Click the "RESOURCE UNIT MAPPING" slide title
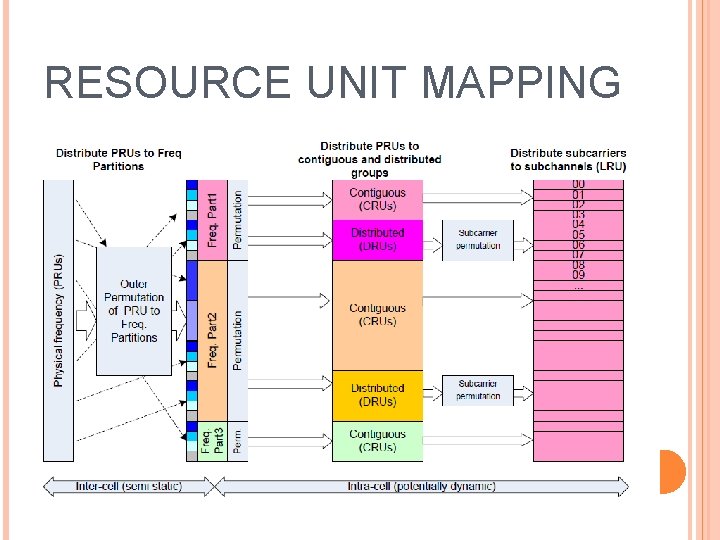The image size is (720, 540). 333,82
